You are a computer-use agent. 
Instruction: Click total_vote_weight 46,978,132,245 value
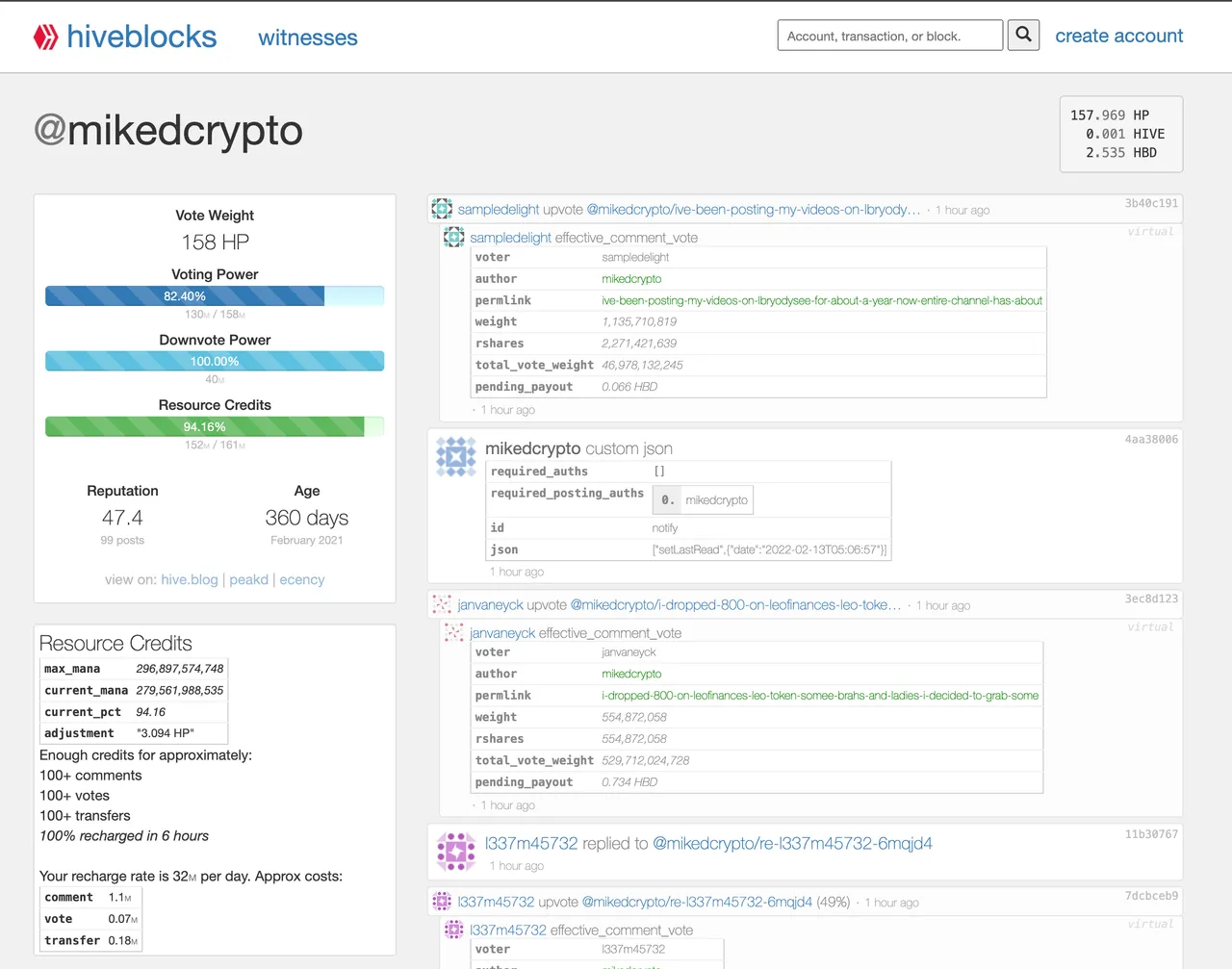click(643, 365)
